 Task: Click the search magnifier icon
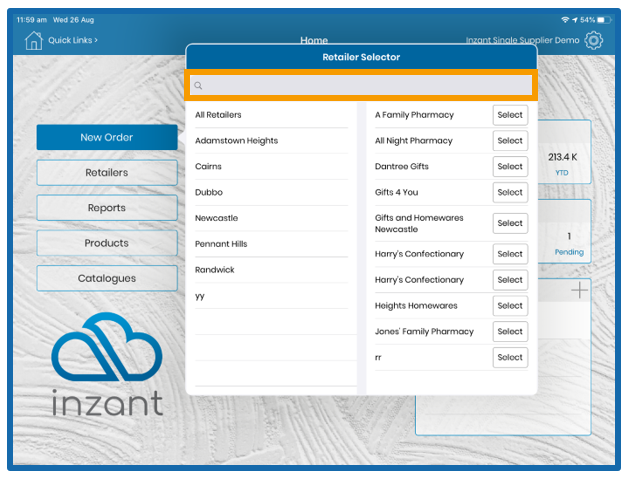198,85
